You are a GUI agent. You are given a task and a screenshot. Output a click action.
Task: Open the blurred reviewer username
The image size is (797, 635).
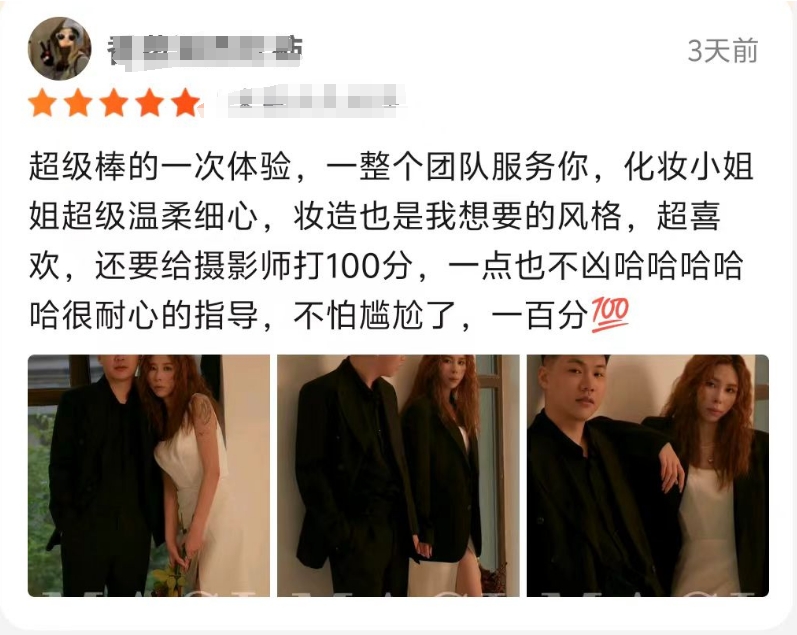point(205,49)
